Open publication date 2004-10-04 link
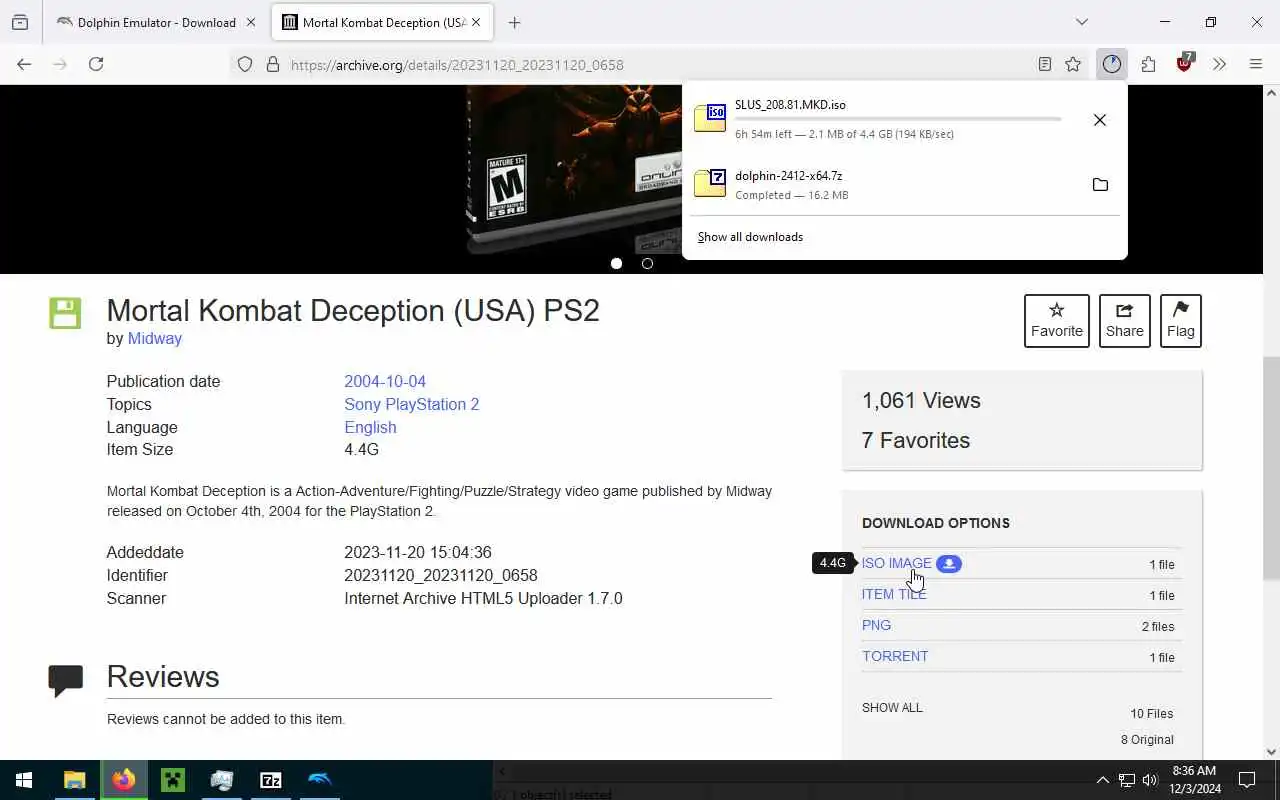This screenshot has width=1280, height=800. pos(385,382)
